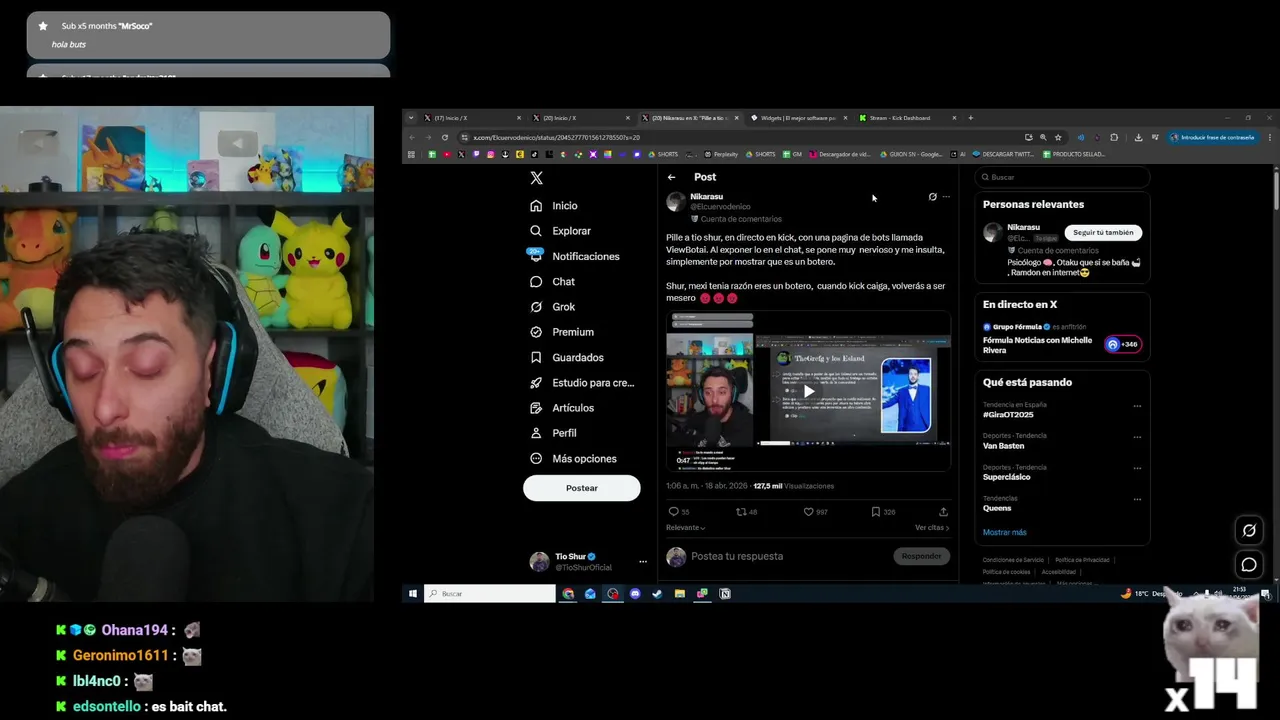
Task: Open the #GiraOT2025 trend
Action: point(1008,414)
